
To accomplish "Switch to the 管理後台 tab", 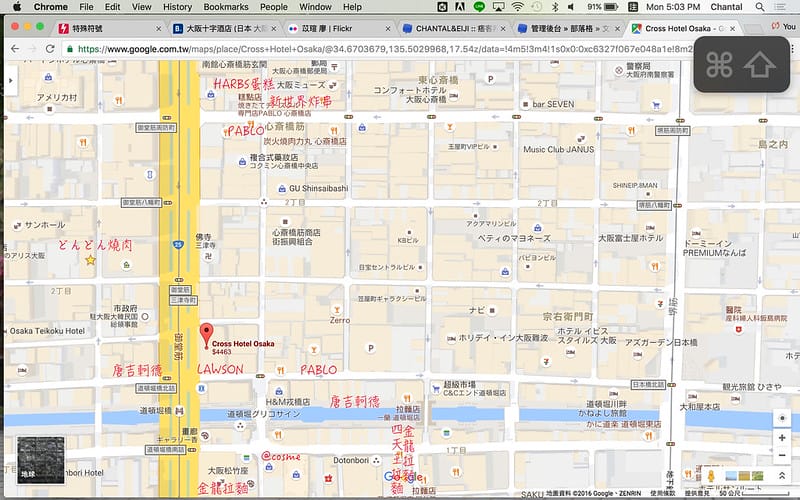I will (568, 29).
